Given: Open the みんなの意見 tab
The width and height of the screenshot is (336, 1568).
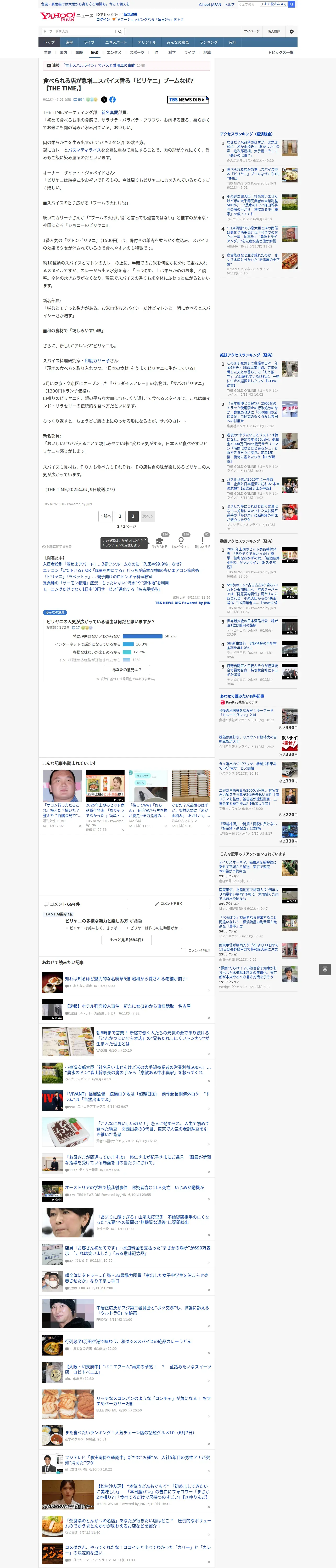Looking at the screenshot, I should 178,43.
